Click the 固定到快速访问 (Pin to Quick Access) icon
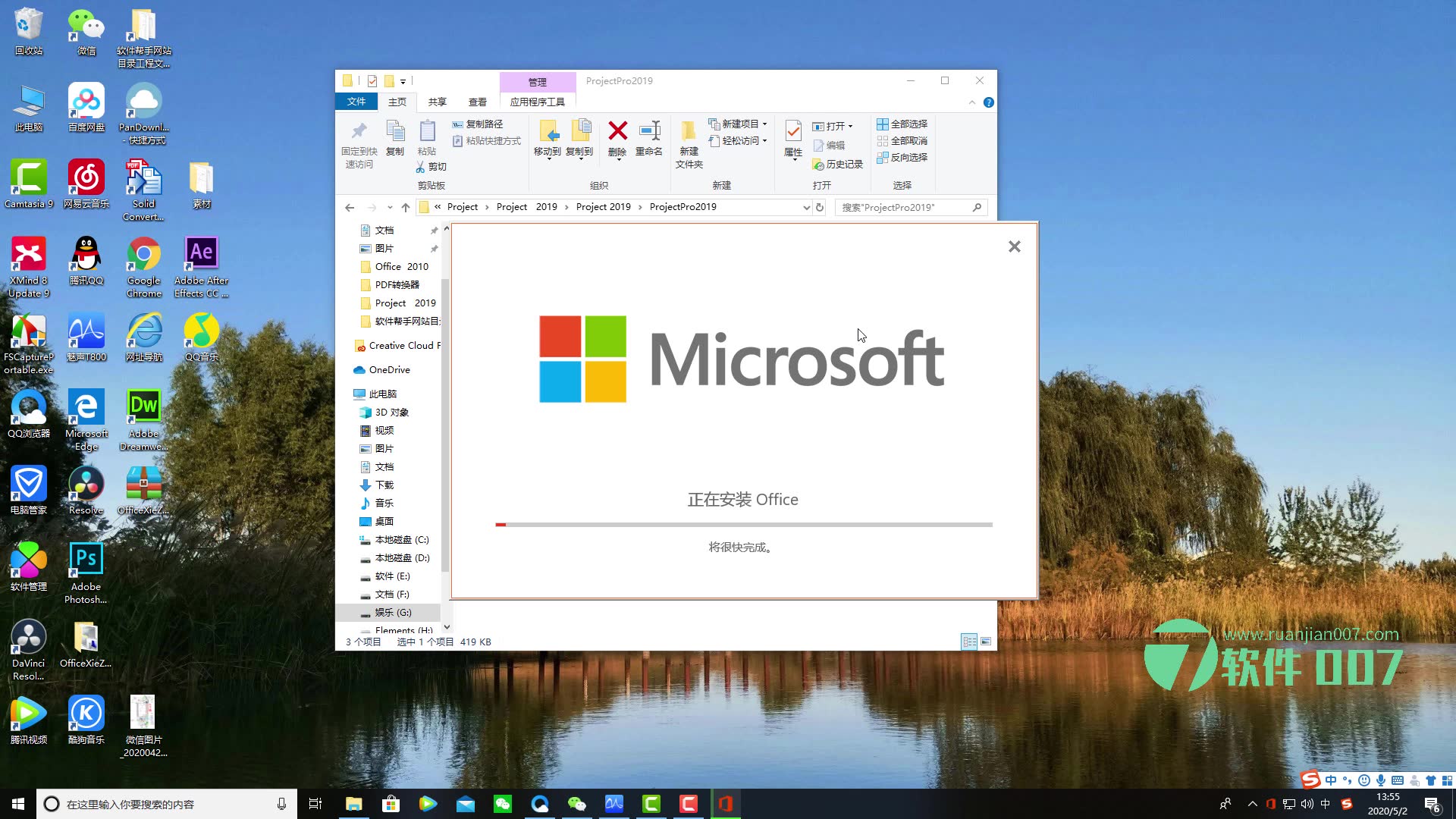Screen dimensions: 1456x819 coord(358,140)
